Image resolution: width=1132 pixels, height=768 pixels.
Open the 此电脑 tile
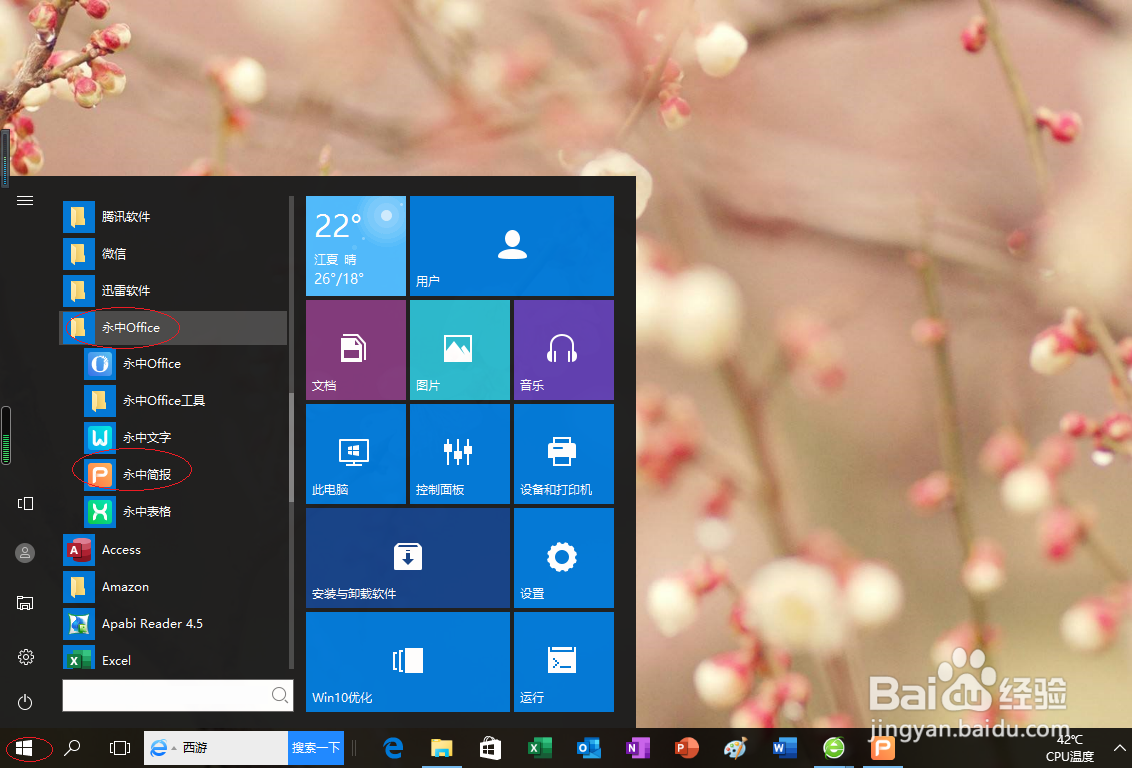356,454
